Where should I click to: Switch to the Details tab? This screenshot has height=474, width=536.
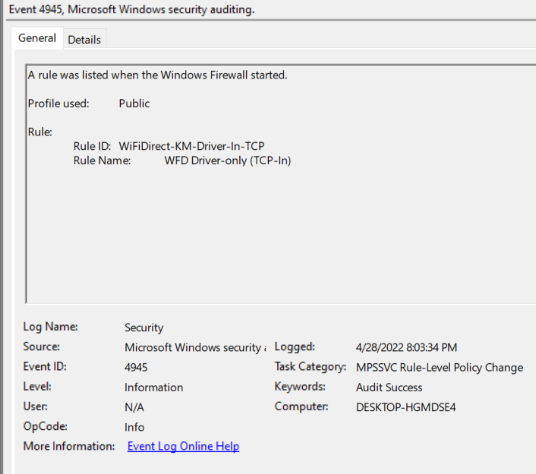click(84, 40)
